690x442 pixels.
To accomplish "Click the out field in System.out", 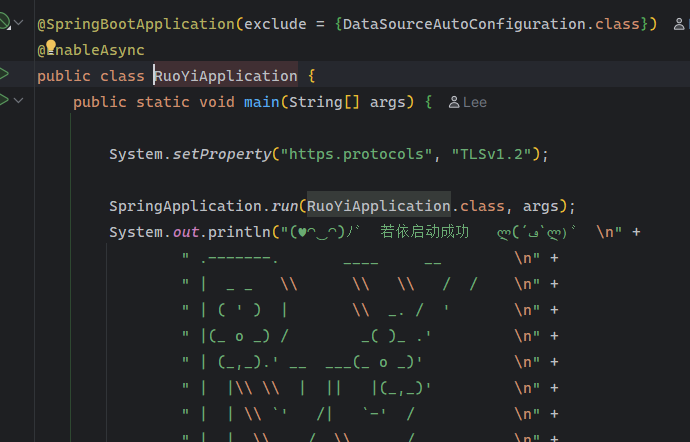I will pyautogui.click(x=185, y=232).
